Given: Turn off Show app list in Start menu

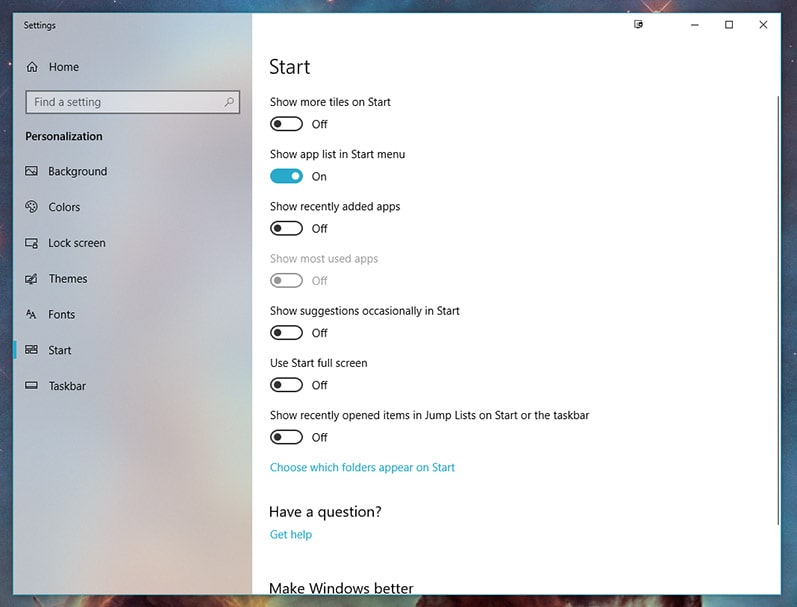Looking at the screenshot, I should pyautogui.click(x=286, y=176).
